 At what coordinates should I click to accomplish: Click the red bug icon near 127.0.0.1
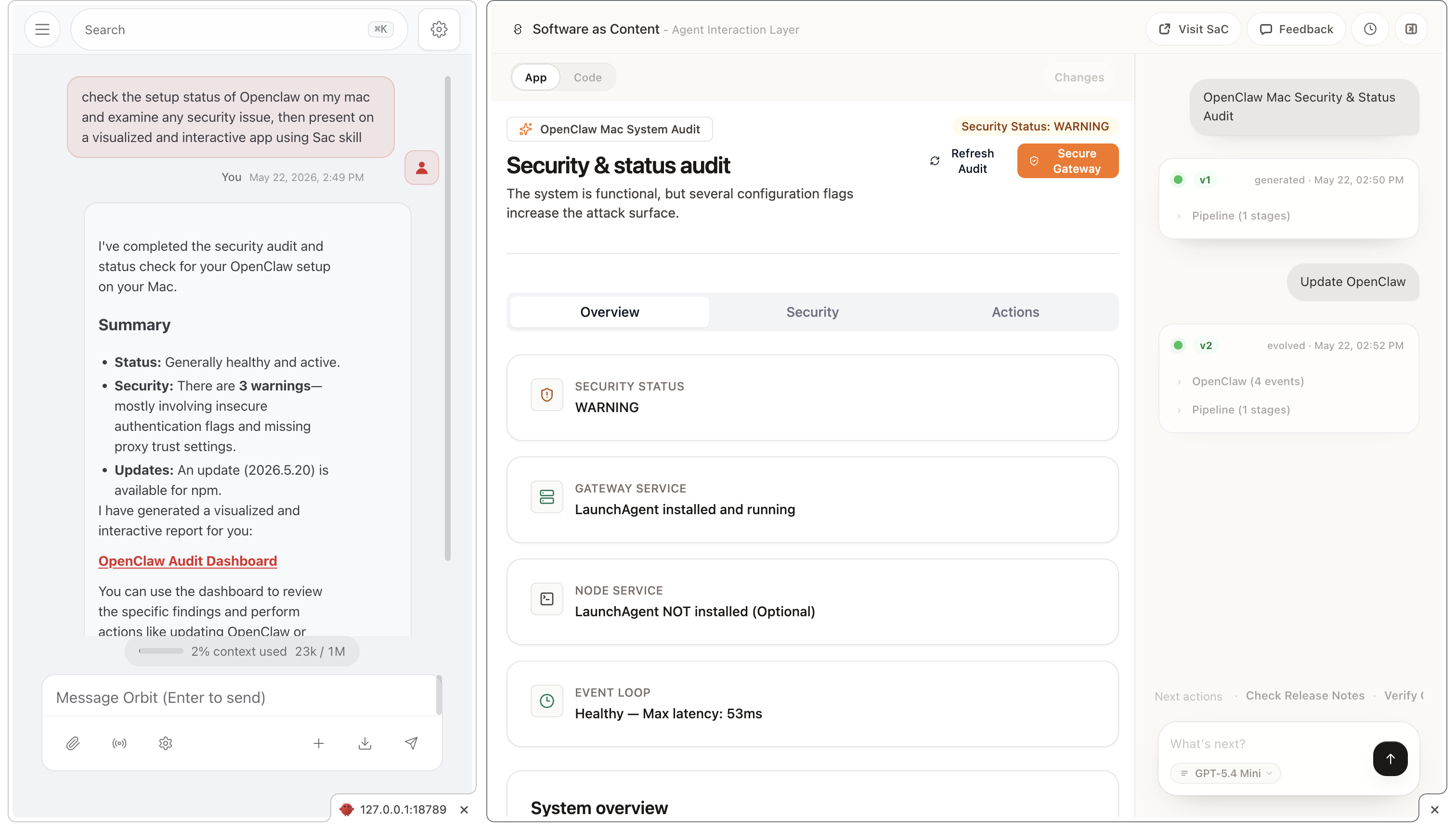point(347,809)
